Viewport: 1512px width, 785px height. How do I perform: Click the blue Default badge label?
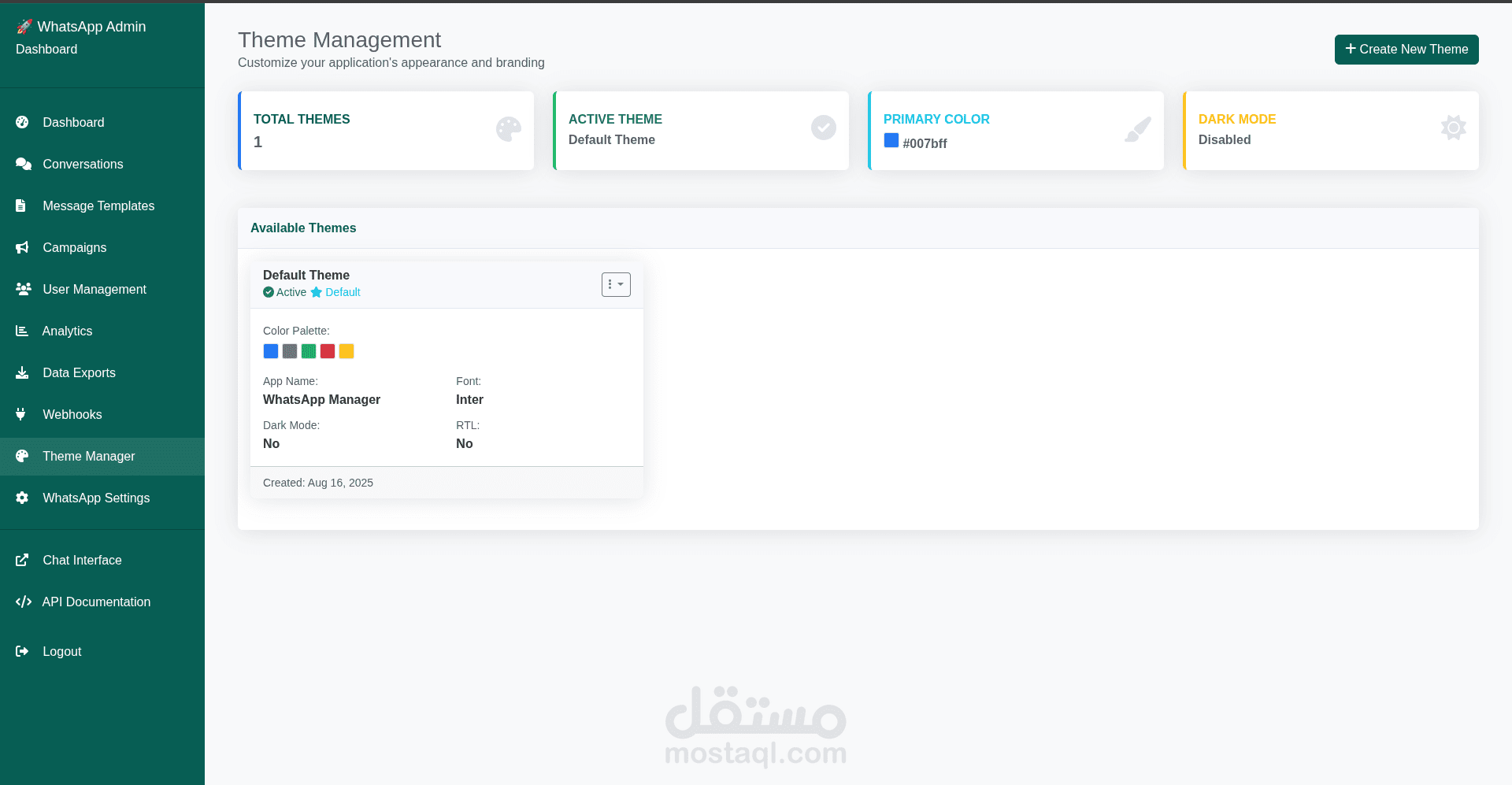343,292
